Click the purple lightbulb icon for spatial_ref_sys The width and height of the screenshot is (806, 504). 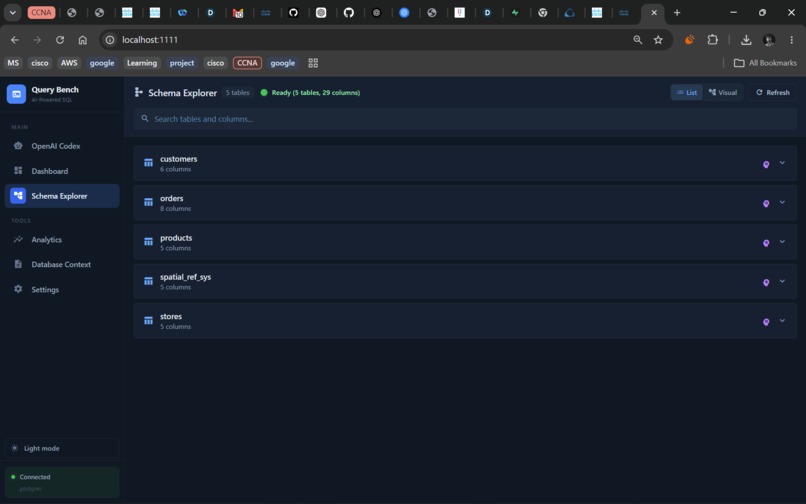(x=766, y=282)
